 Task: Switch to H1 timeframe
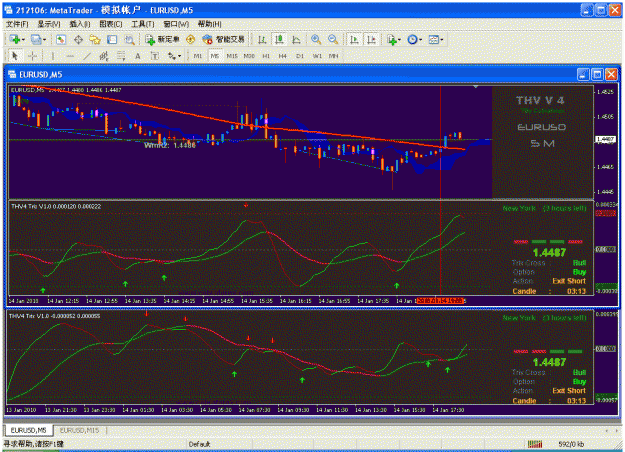266,56
